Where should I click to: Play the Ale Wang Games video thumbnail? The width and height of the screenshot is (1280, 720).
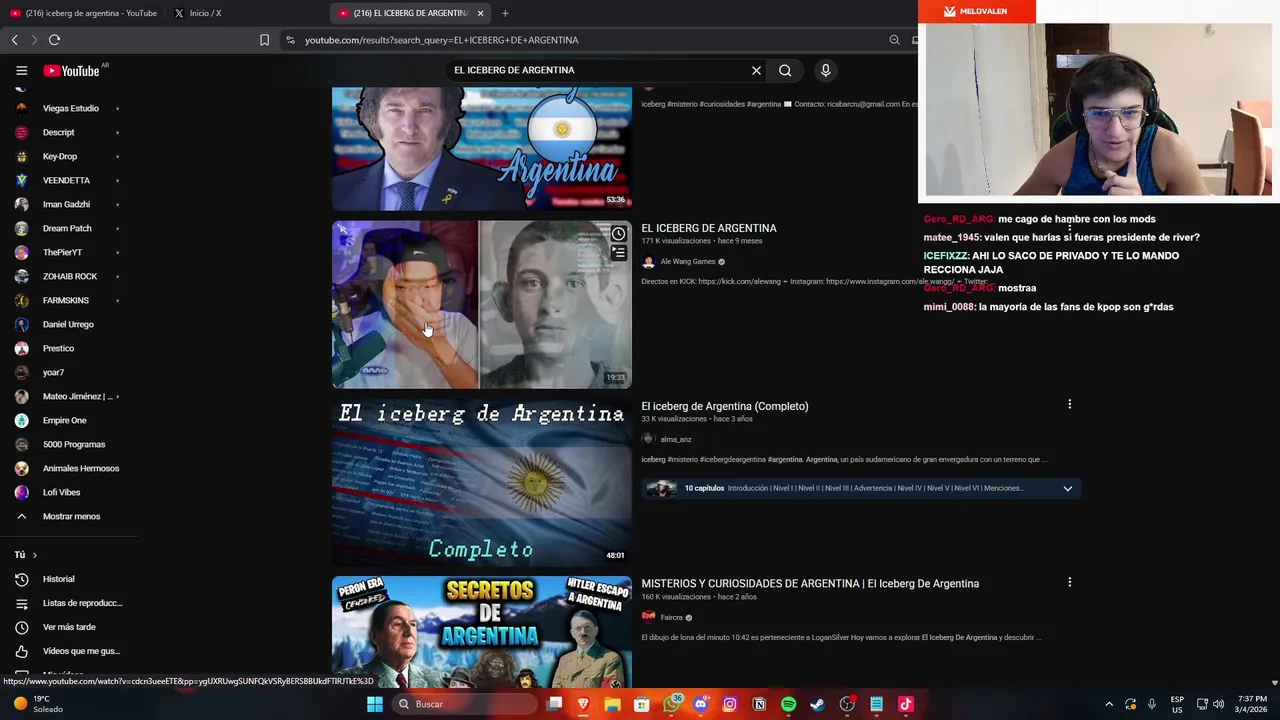click(x=482, y=304)
